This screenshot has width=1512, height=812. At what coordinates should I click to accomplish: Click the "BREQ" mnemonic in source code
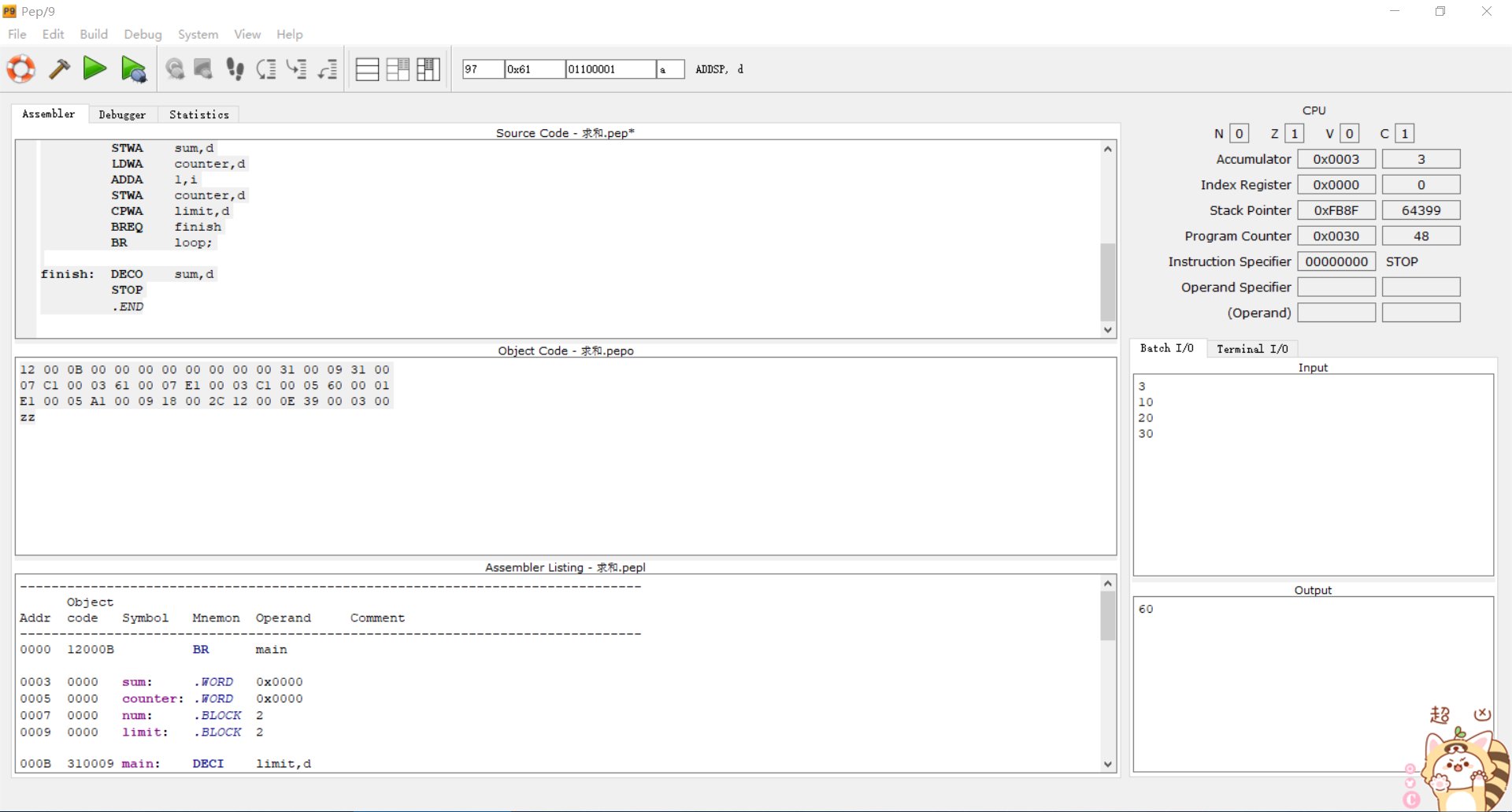pos(127,227)
